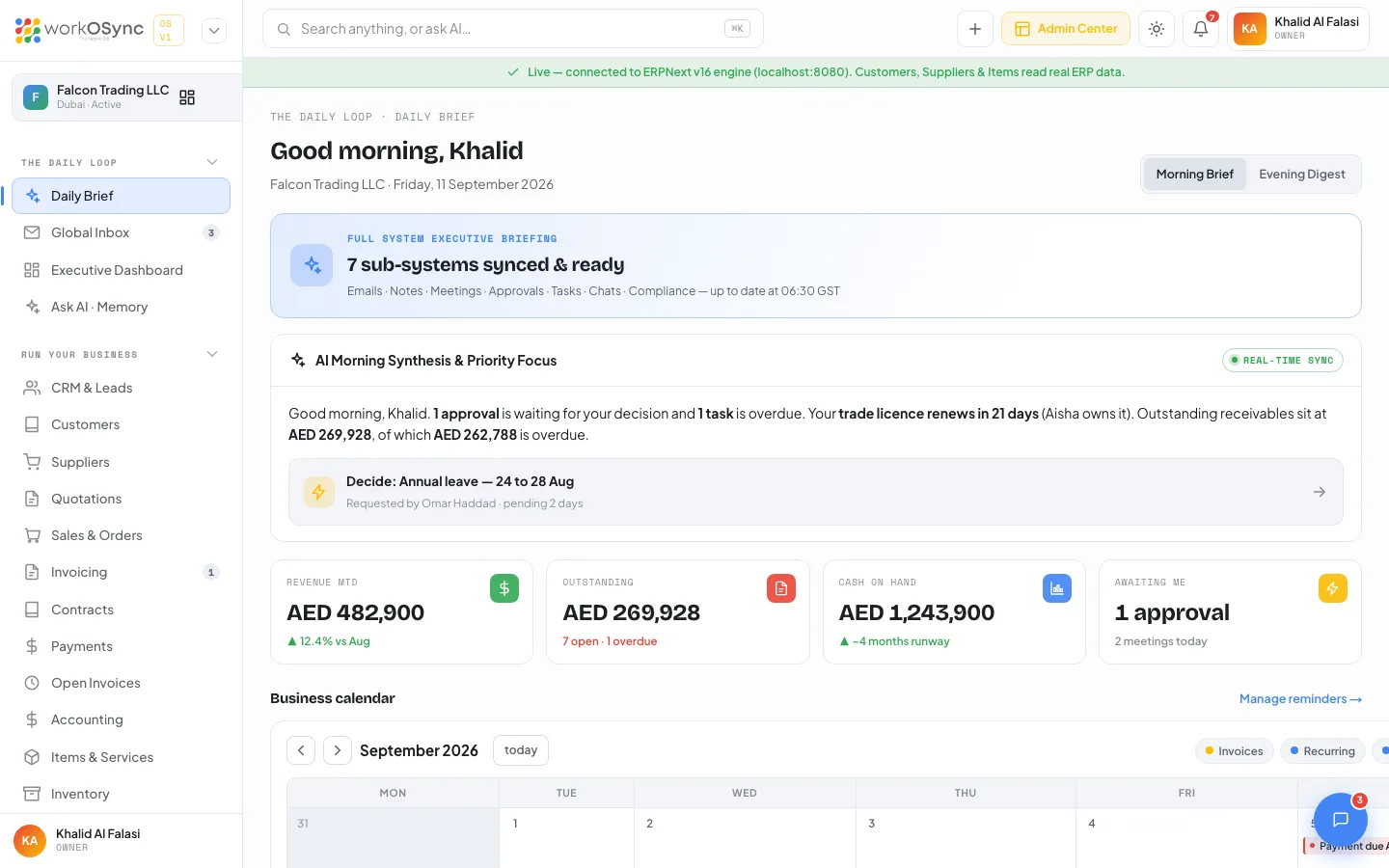Viewport: 1389px width, 868px height.
Task: Open the Payments page
Action: [121, 646]
